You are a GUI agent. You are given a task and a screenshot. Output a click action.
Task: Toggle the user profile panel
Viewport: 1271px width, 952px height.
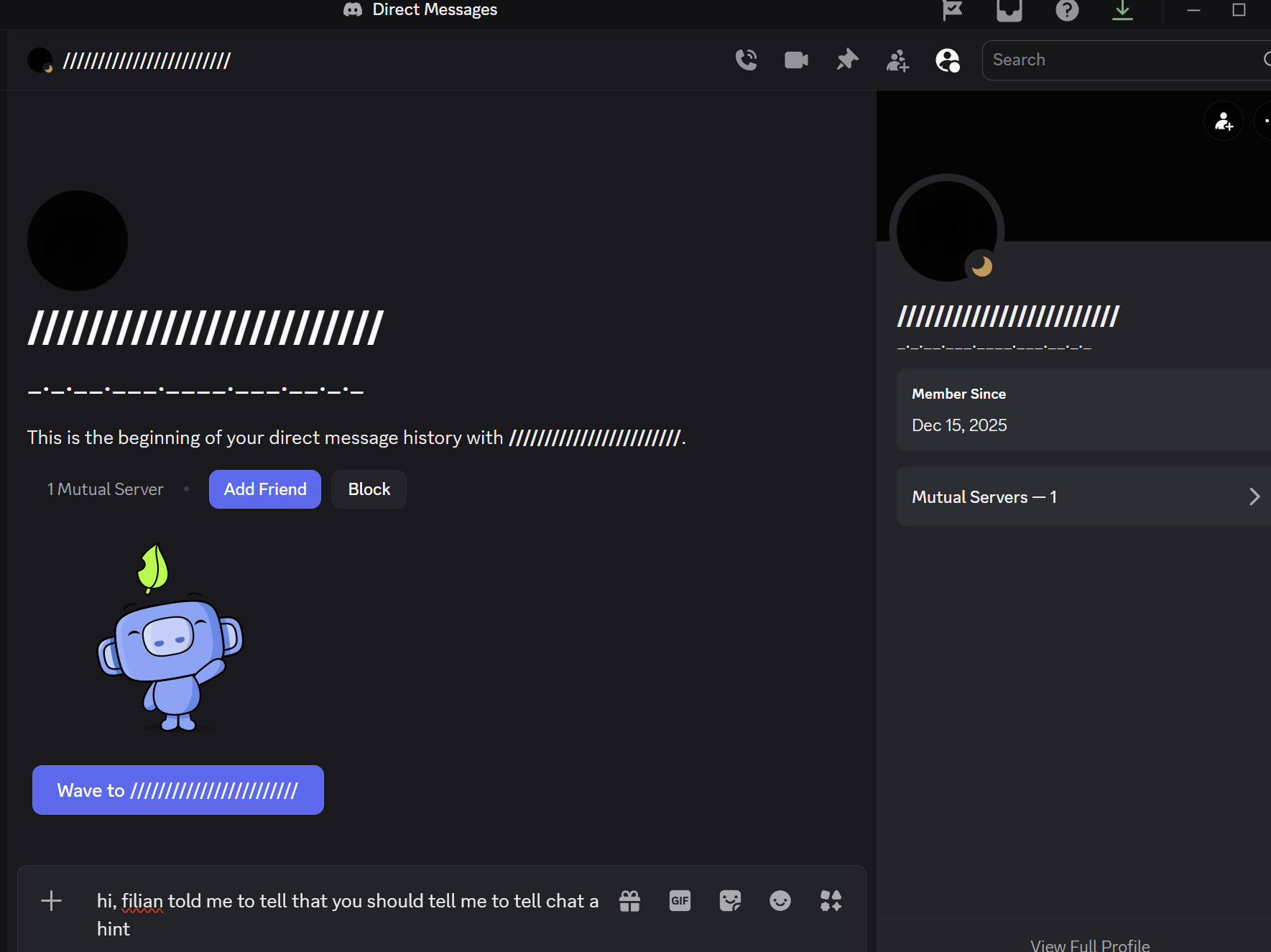tap(948, 60)
